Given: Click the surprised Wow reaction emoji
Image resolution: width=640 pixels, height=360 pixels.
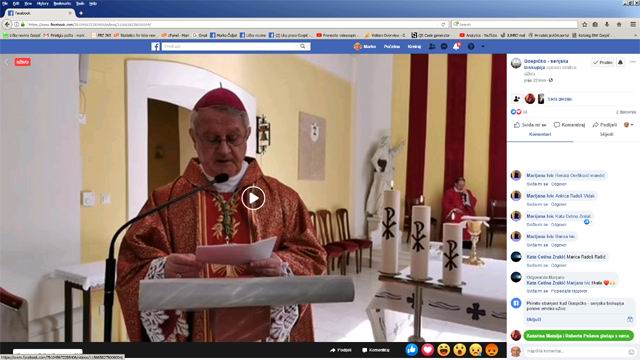Looking at the screenshot, I should [x=460, y=350].
